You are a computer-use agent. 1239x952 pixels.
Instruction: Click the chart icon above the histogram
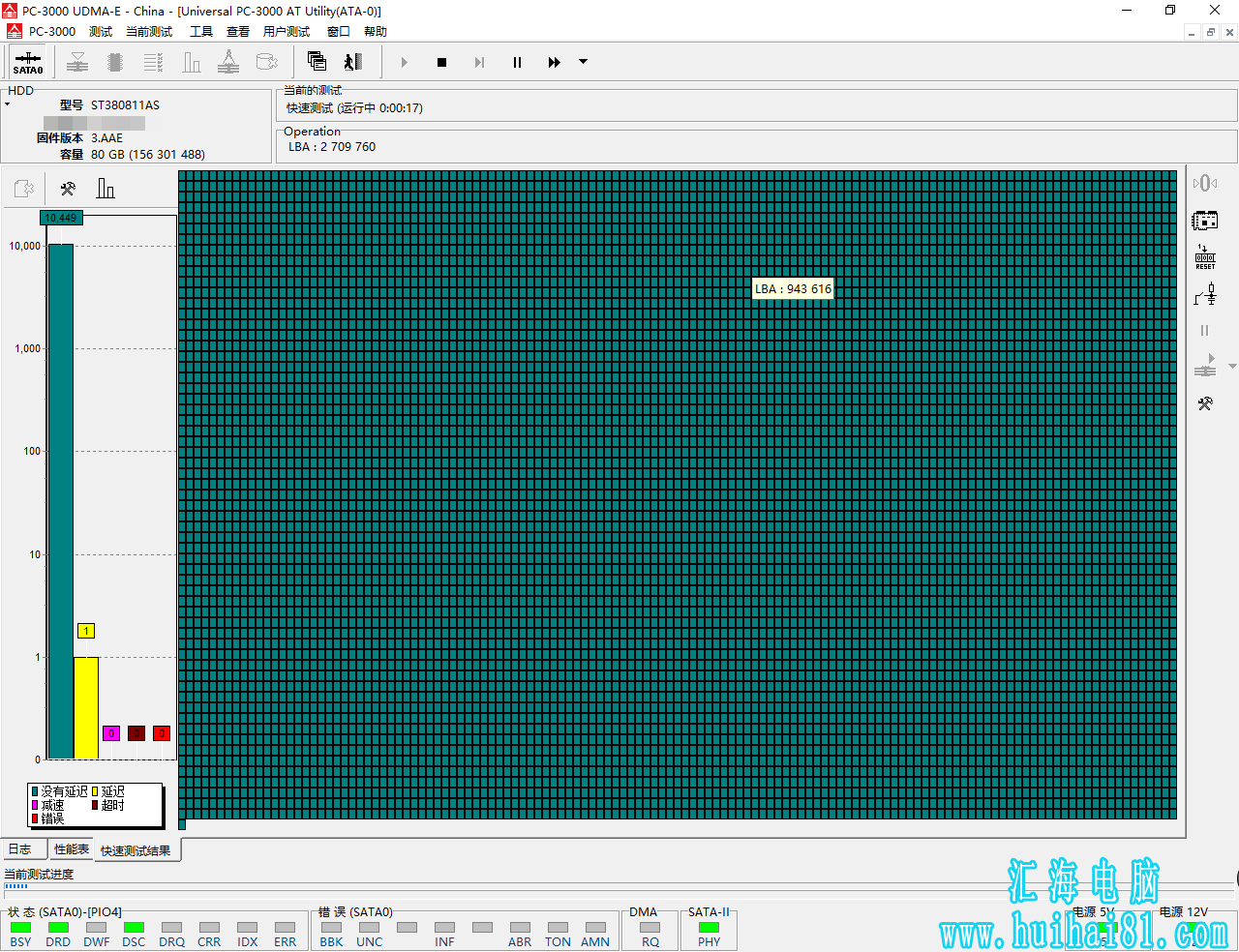click(106, 189)
